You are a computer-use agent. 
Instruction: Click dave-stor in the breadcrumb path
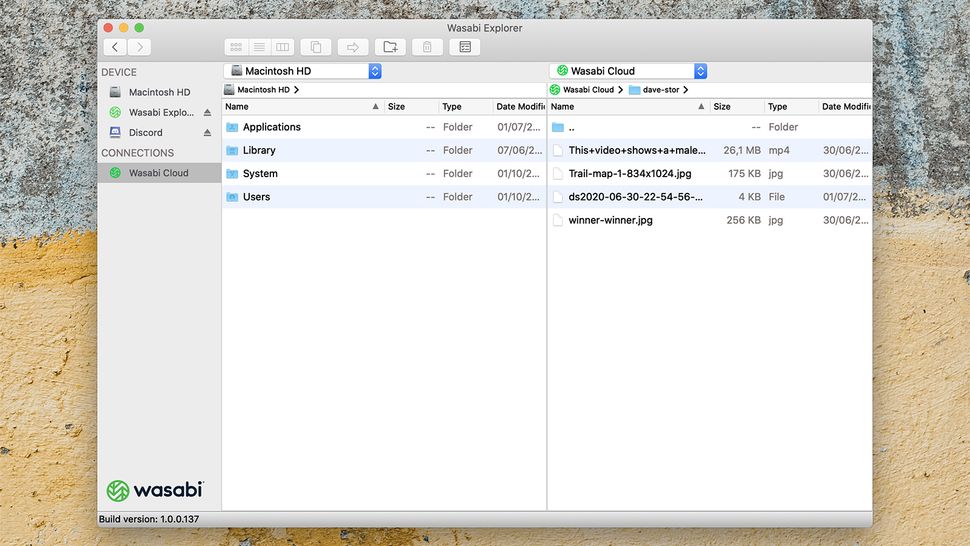(x=661, y=90)
